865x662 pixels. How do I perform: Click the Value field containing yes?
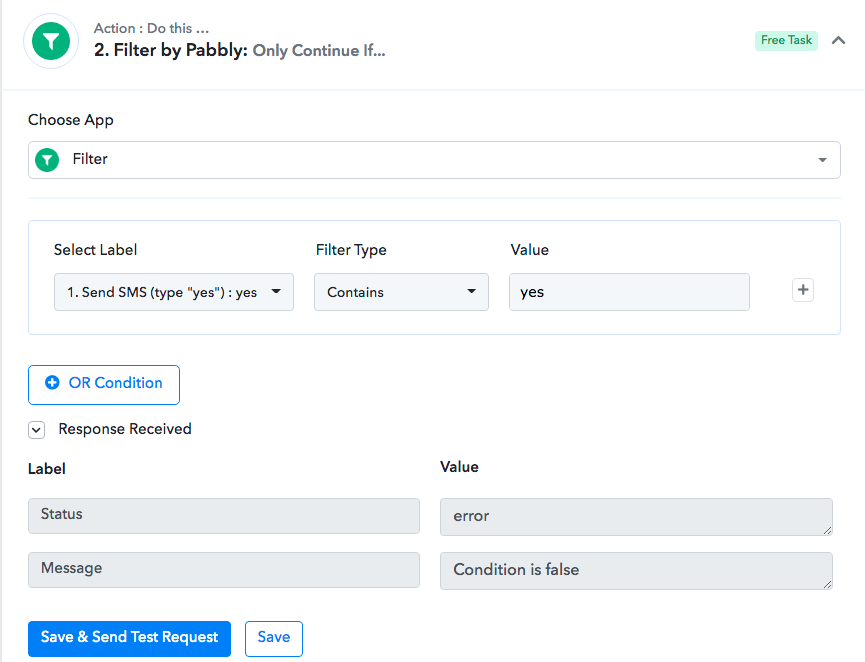(629, 292)
